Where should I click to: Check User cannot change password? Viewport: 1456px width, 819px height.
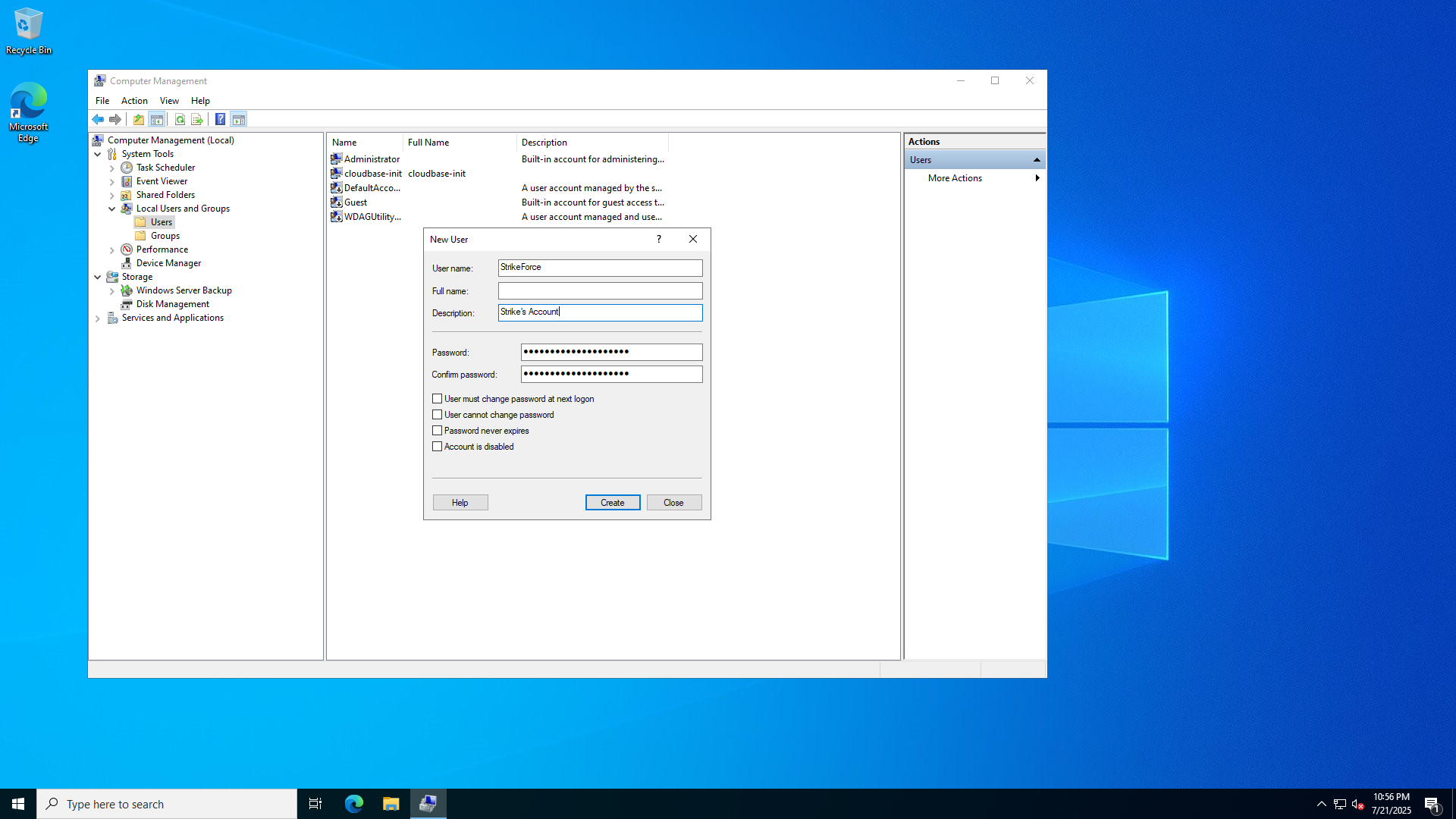[438, 415]
